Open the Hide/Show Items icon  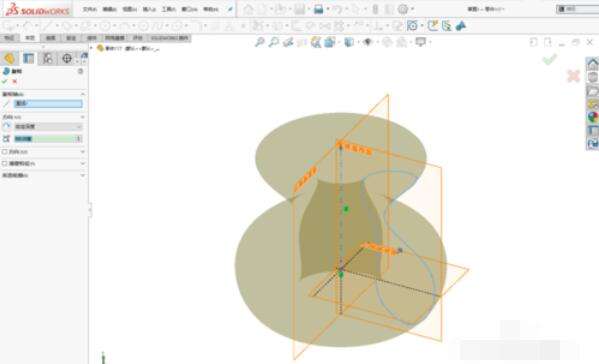click(x=367, y=42)
